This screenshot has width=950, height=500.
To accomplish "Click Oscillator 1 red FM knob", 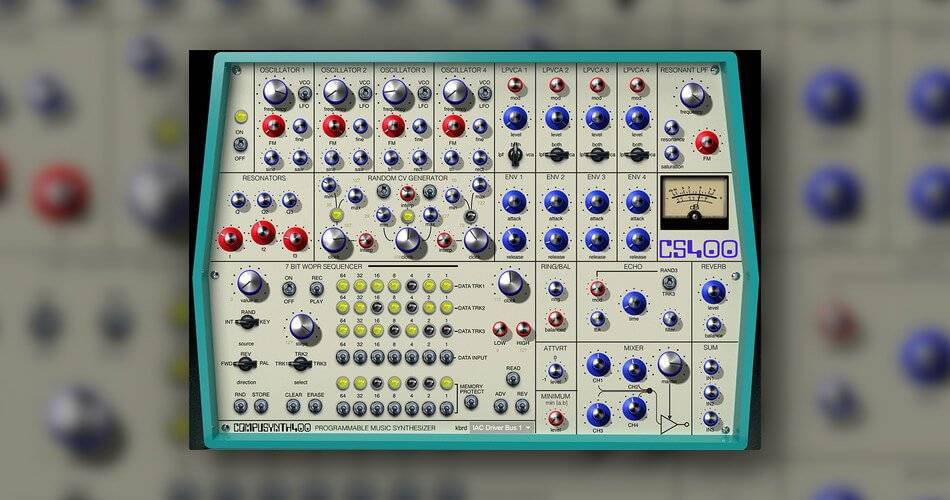I will [274, 126].
